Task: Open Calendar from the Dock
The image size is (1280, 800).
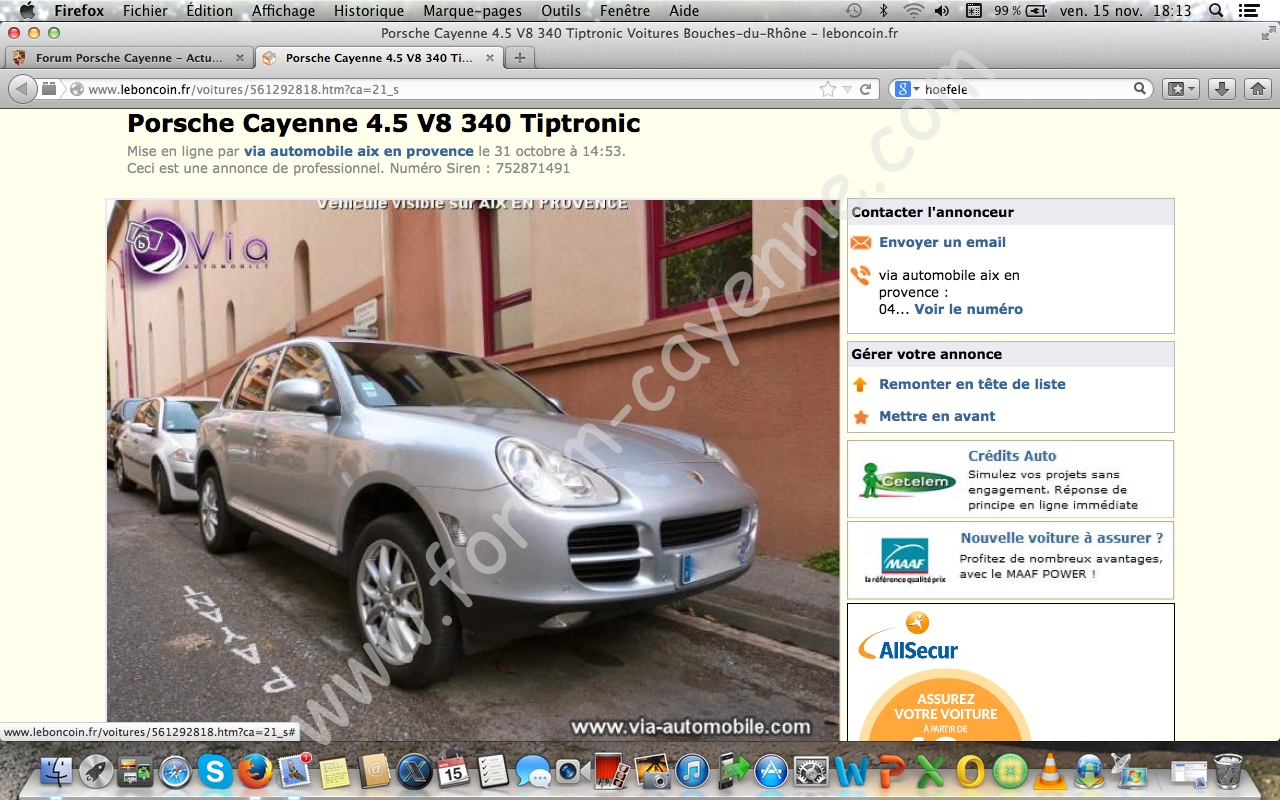Action: point(453,771)
